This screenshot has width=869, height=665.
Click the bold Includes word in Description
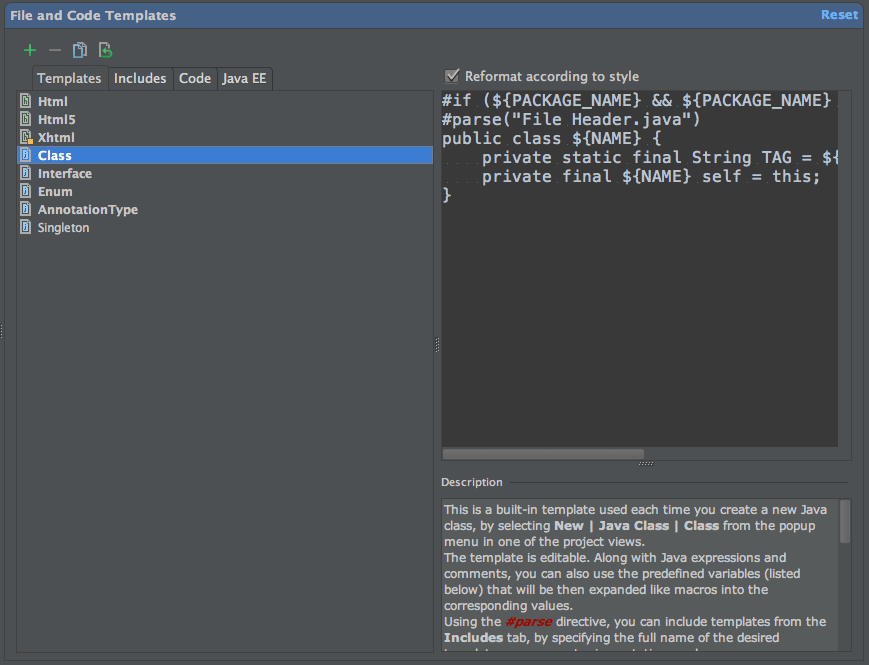click(473, 638)
